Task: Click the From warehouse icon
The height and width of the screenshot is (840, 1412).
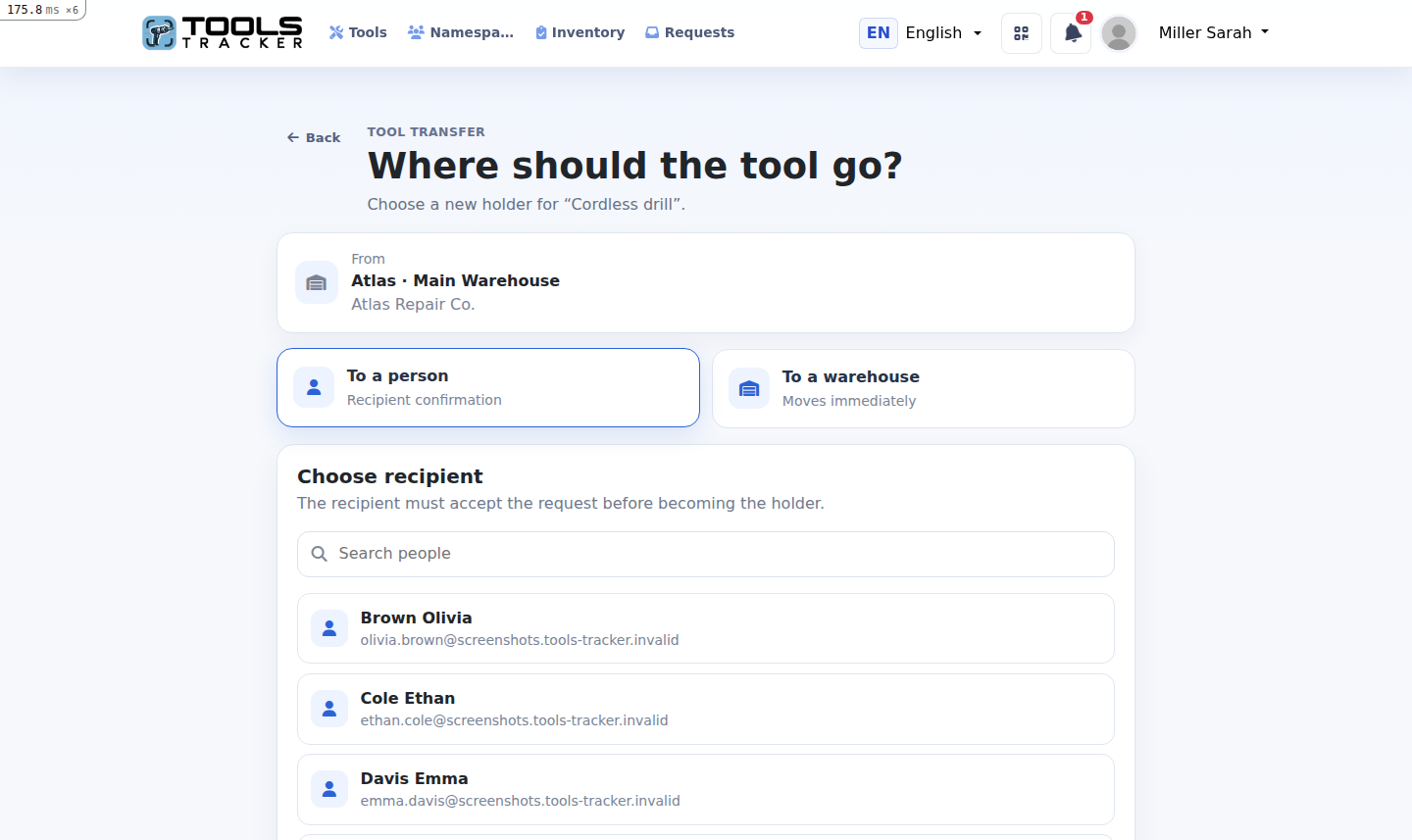Action: pos(317,282)
